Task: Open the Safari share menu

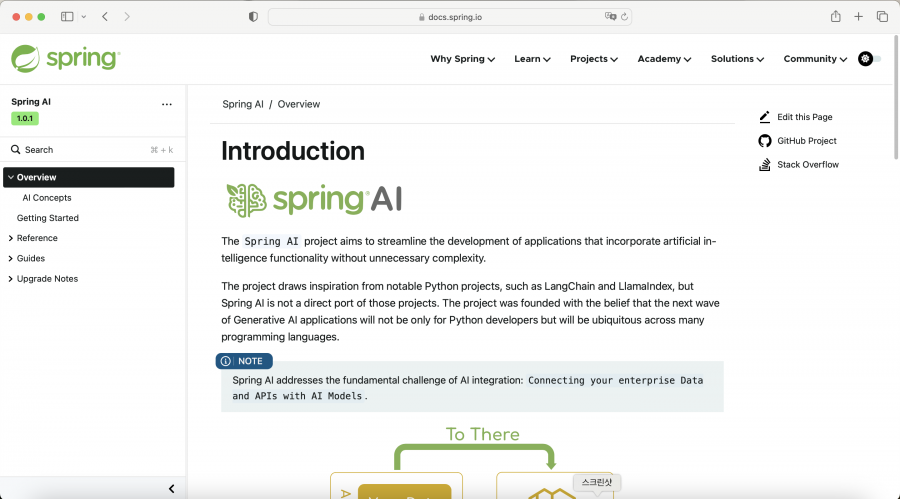Action: tap(836, 17)
